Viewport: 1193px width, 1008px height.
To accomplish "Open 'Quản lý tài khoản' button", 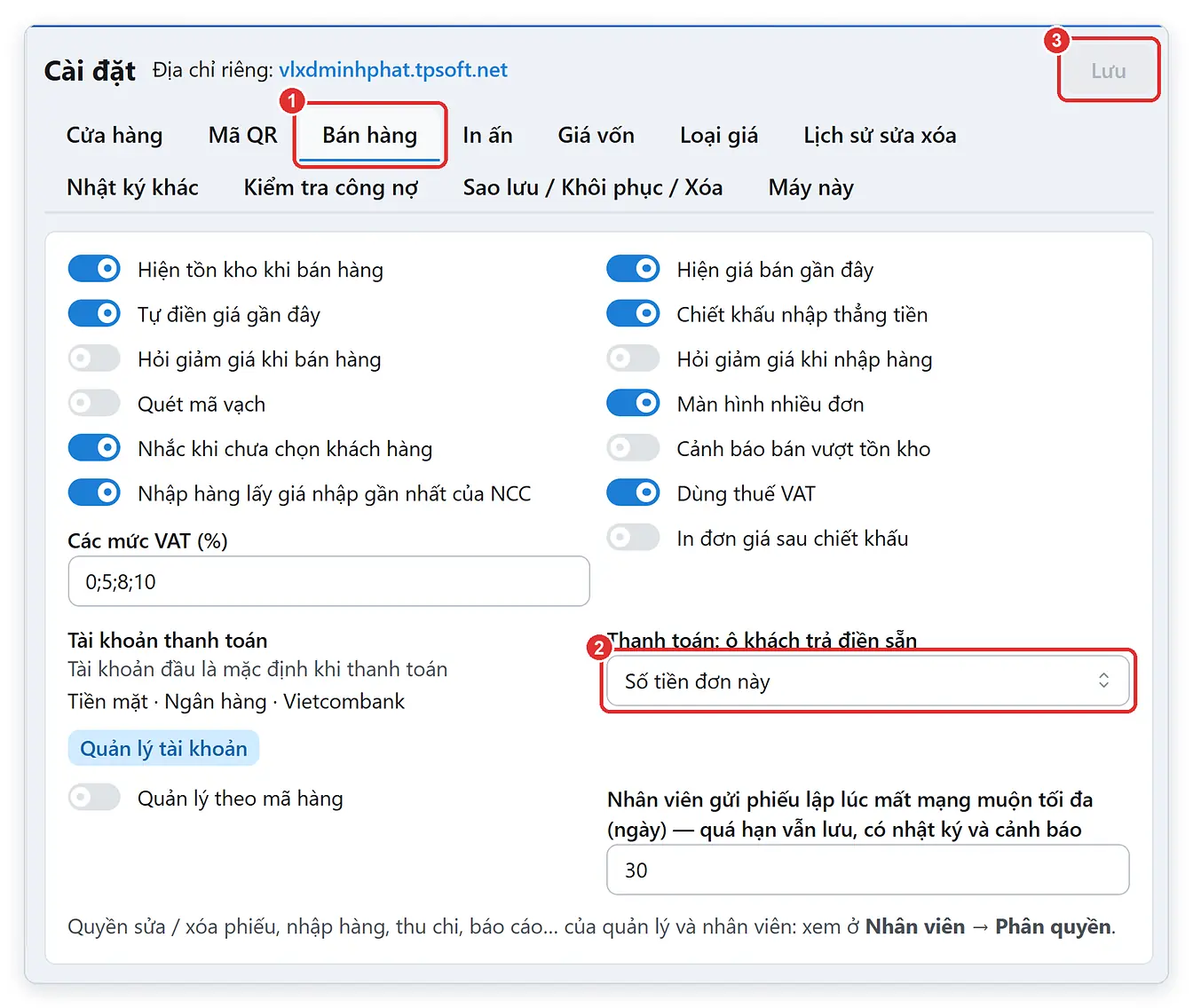I will click(x=164, y=748).
